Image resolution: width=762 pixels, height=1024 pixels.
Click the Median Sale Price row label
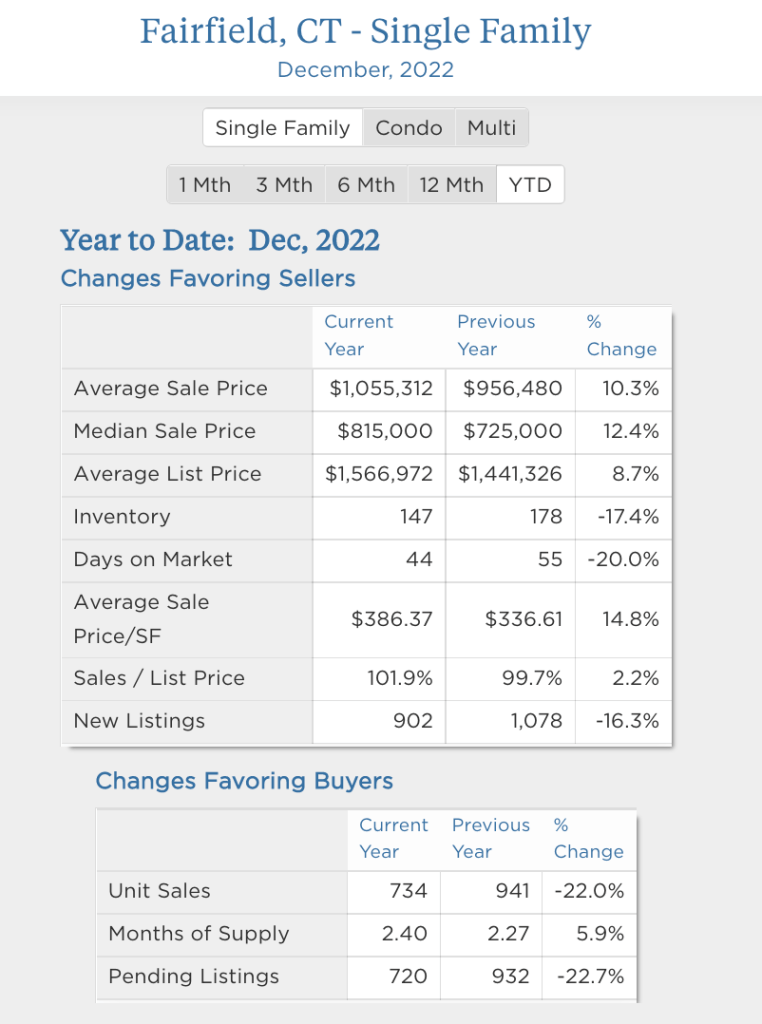coord(164,431)
